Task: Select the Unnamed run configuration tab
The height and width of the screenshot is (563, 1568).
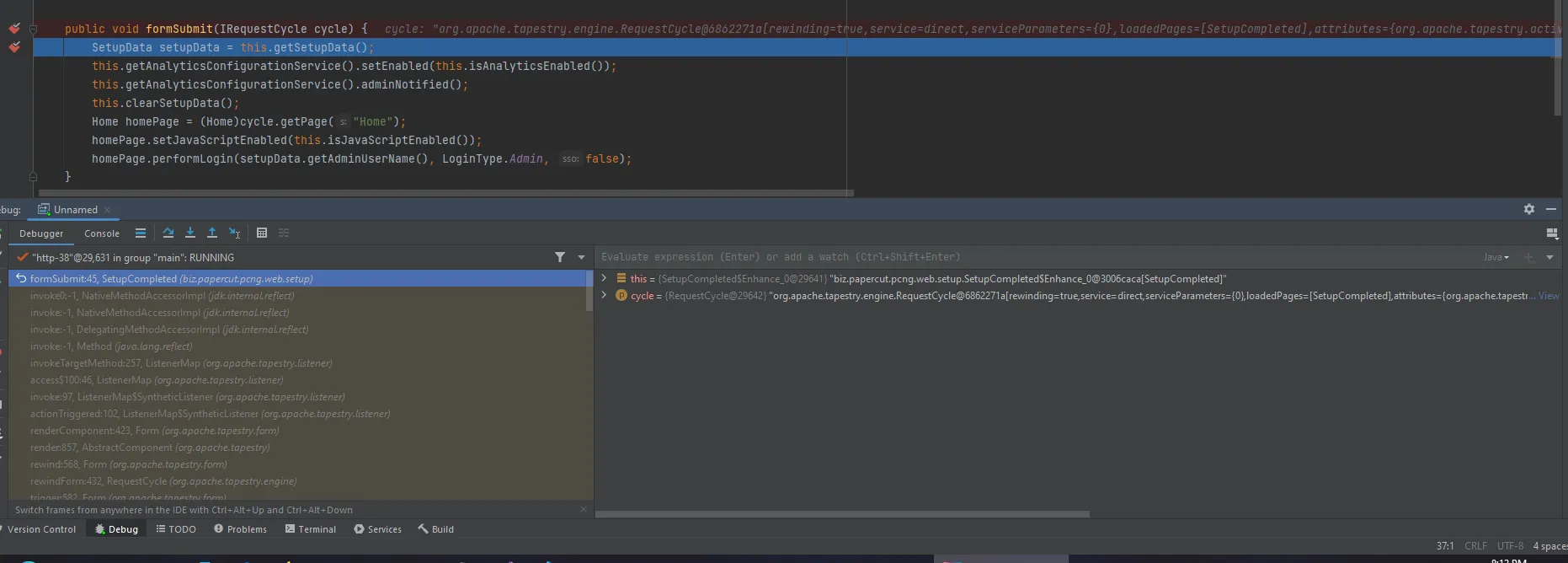Action: [76, 210]
